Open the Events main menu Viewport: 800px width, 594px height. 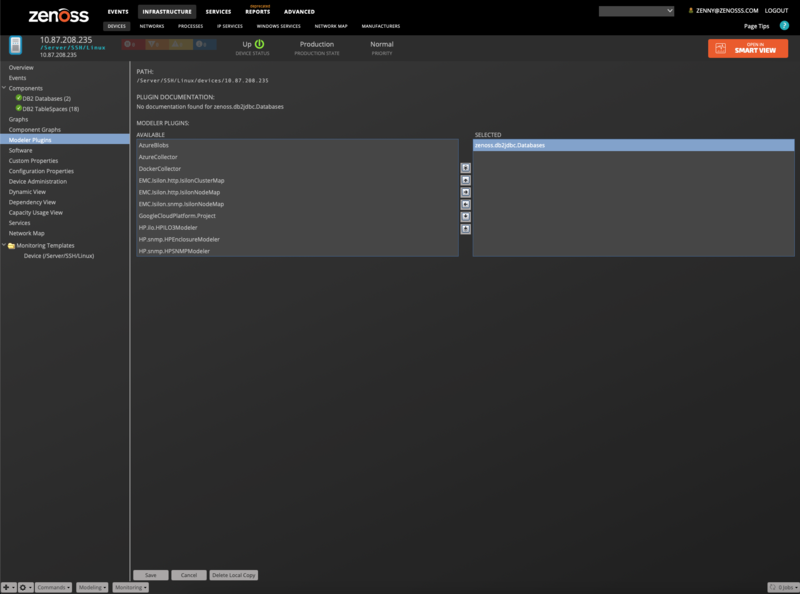point(118,12)
